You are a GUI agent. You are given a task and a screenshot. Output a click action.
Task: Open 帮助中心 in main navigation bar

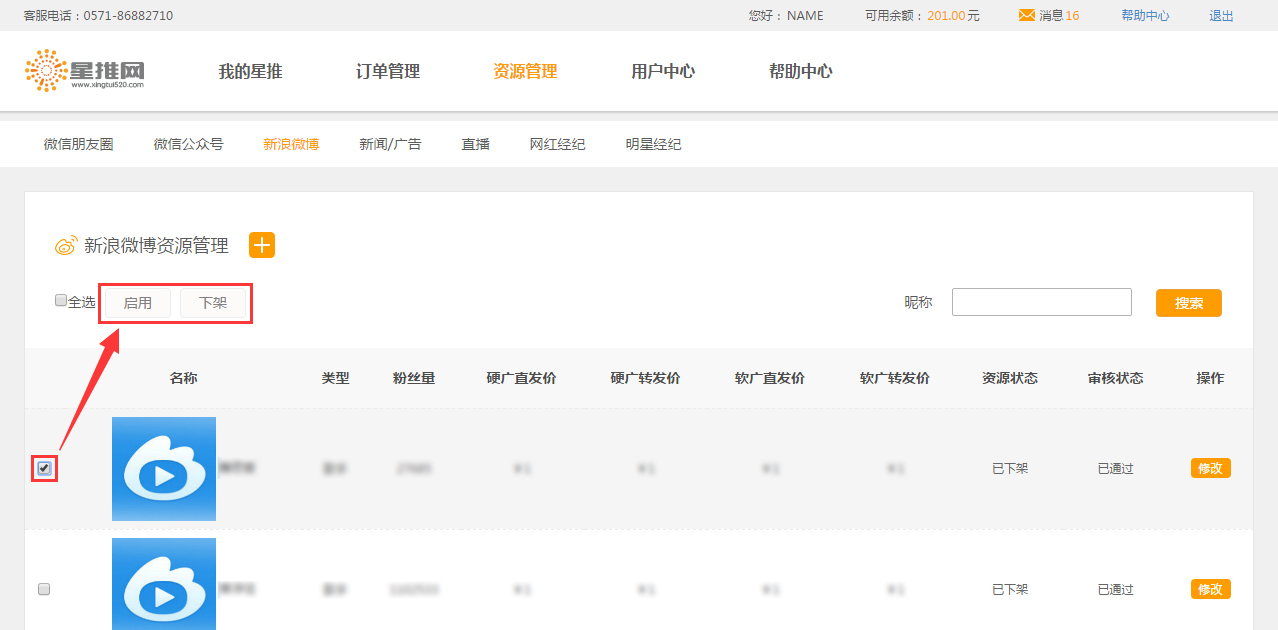point(800,71)
